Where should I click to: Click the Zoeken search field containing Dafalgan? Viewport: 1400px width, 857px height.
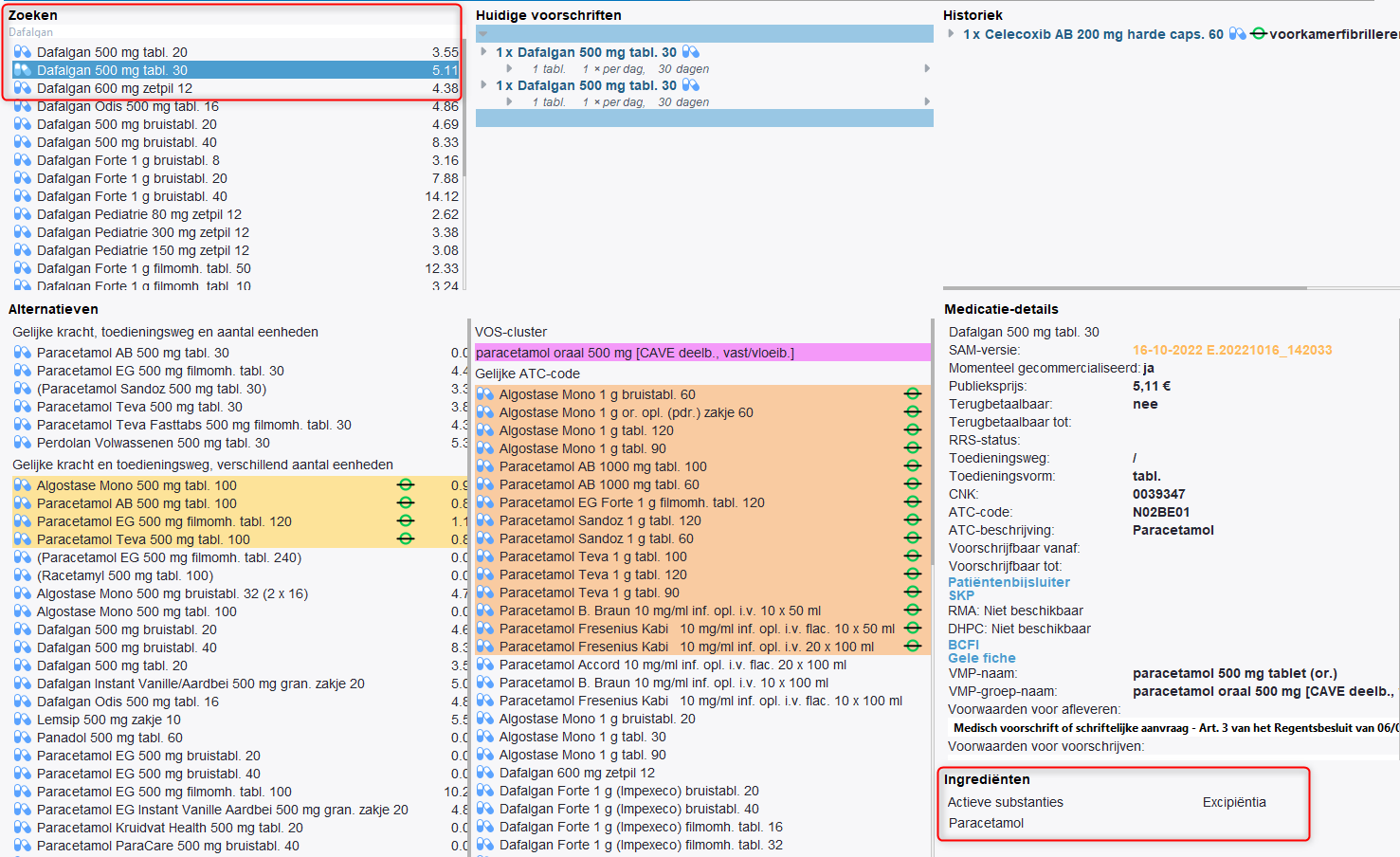pyautogui.click(x=233, y=32)
